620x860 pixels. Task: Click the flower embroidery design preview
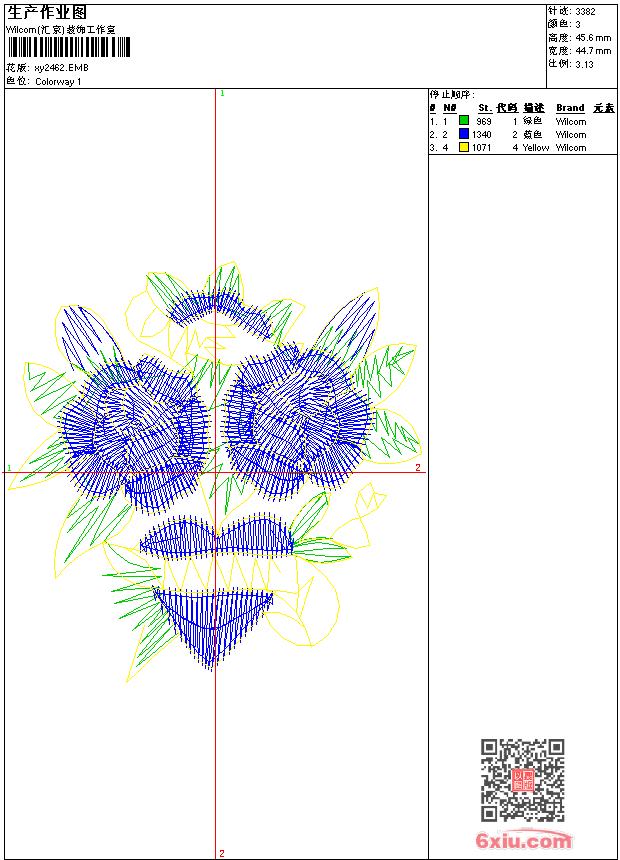coord(215,473)
